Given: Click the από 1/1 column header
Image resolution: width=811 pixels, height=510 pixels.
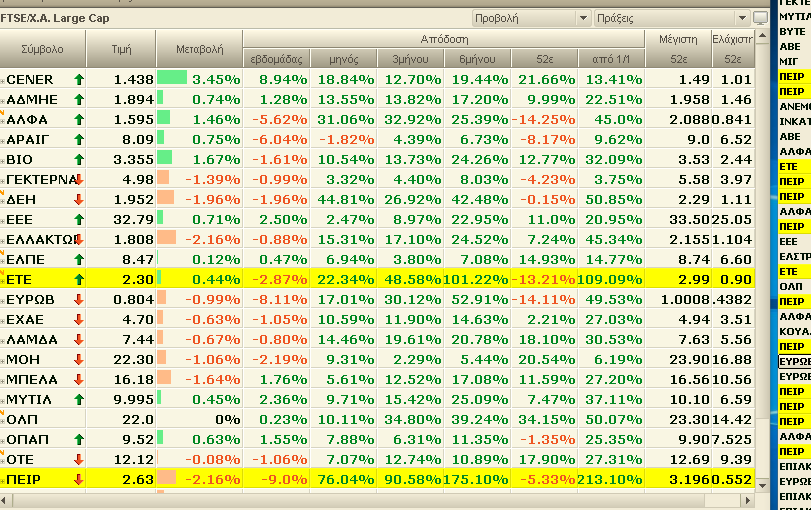Looking at the screenshot, I should coord(611,59).
